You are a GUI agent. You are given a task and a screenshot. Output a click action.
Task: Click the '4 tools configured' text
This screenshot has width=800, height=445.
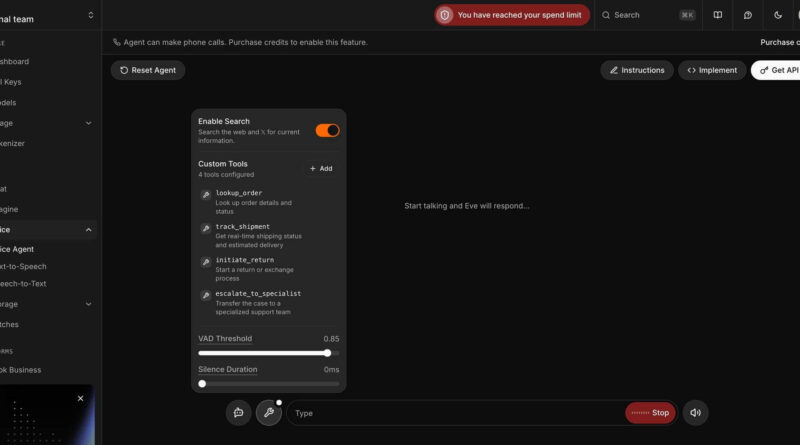(226, 175)
